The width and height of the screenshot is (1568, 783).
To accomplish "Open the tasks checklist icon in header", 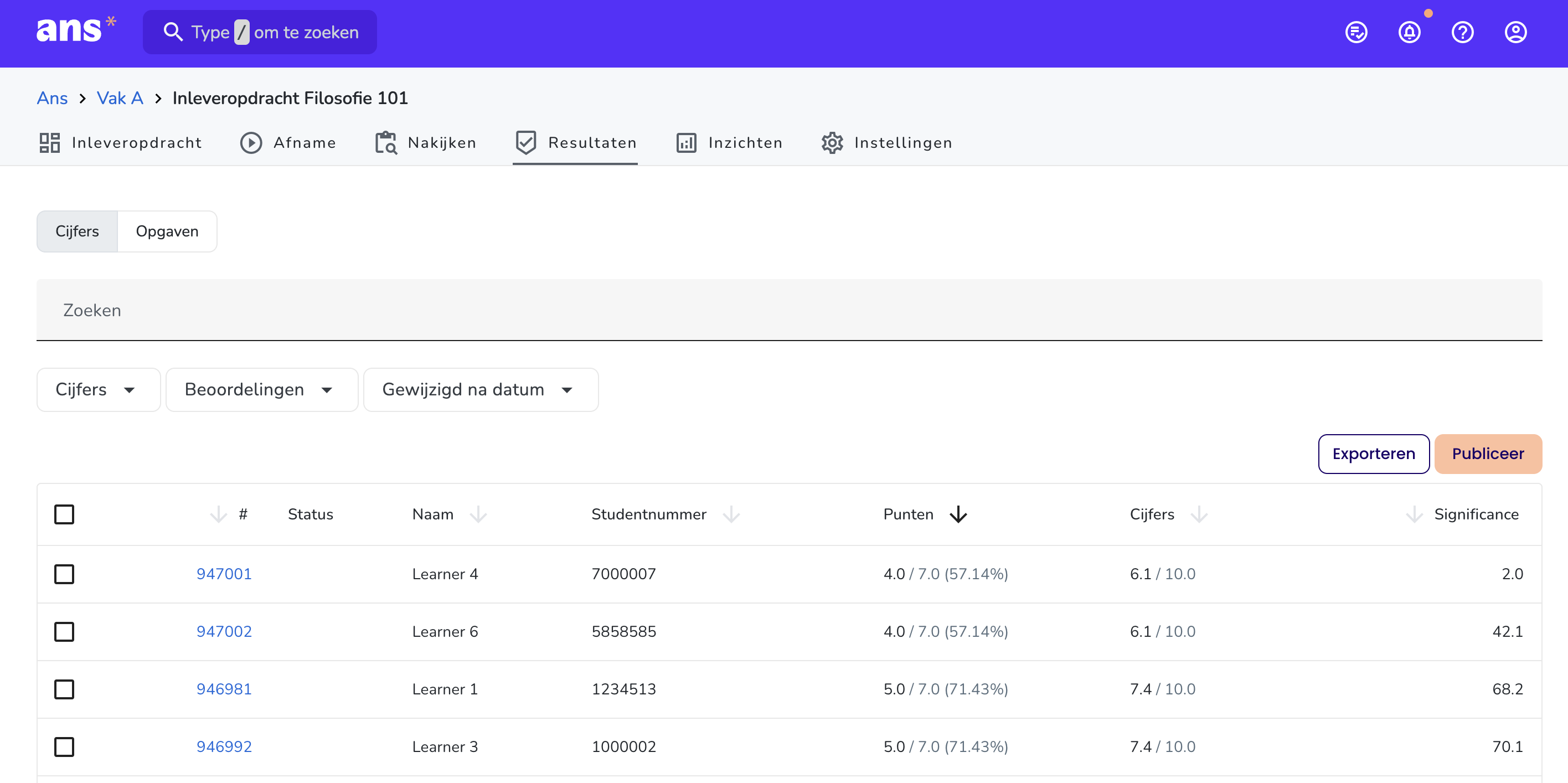I will [1356, 32].
